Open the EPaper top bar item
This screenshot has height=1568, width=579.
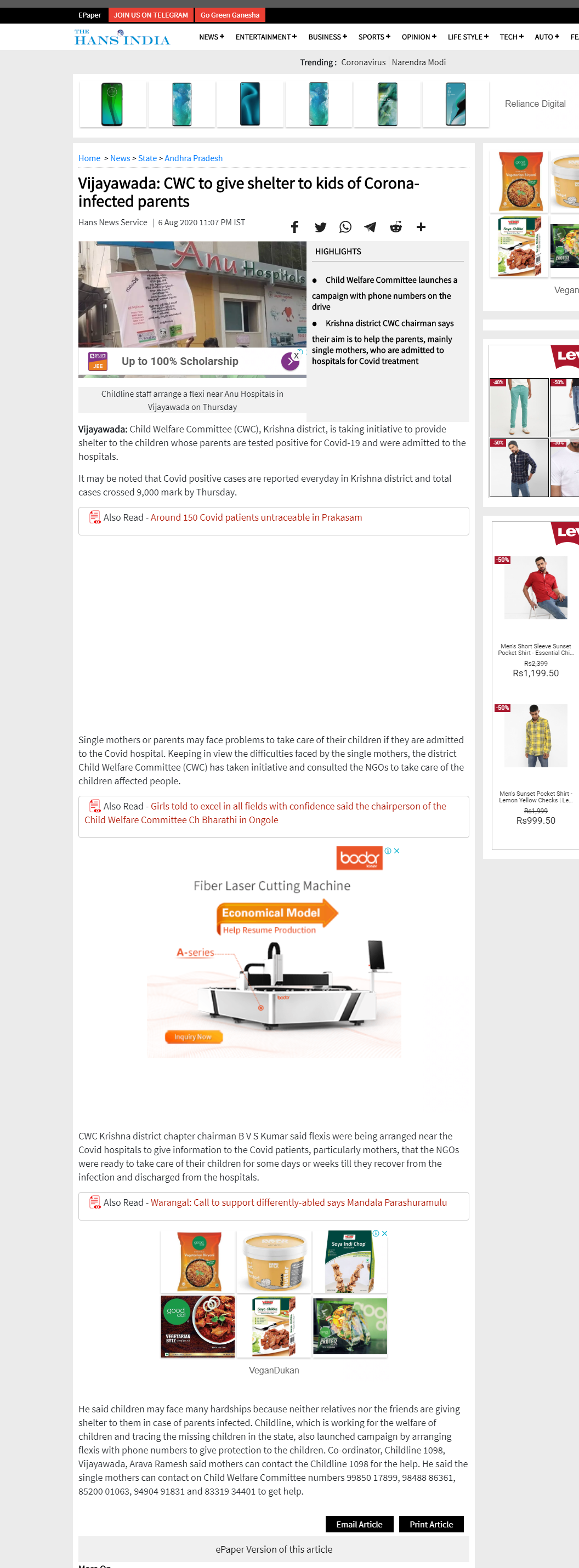89,15
